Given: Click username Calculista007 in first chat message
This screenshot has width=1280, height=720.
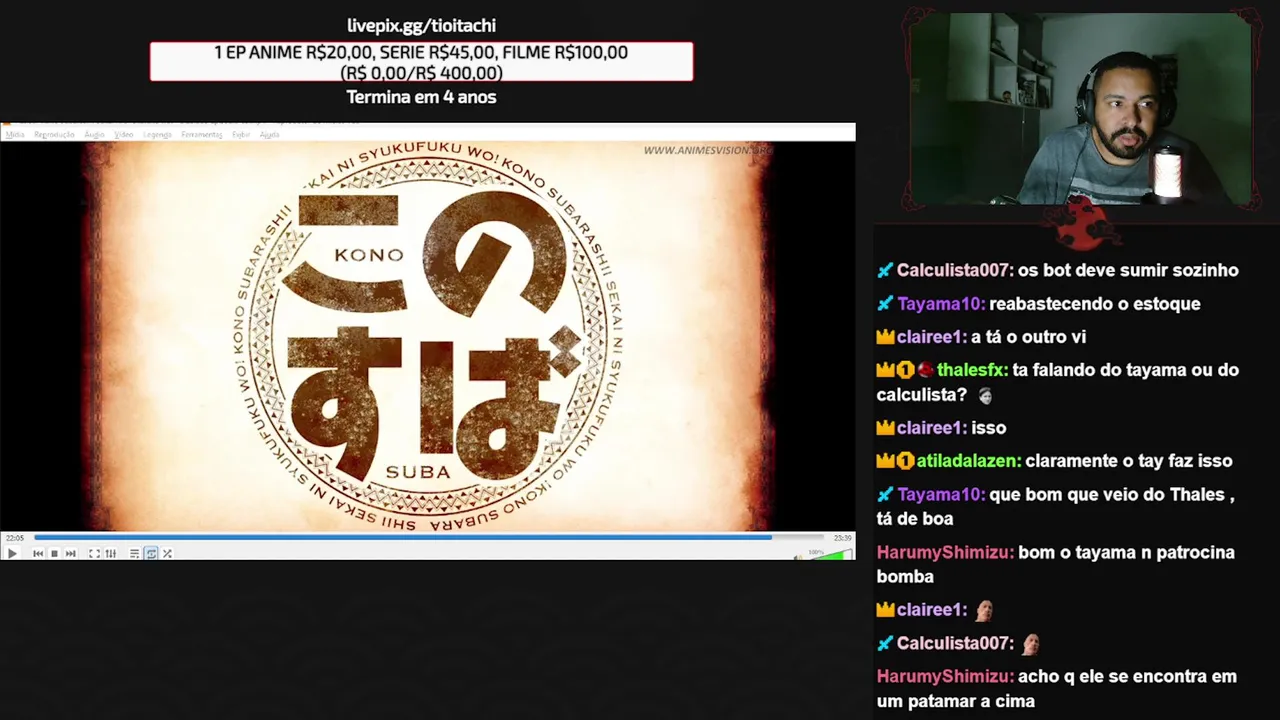Looking at the screenshot, I should click(954, 271).
